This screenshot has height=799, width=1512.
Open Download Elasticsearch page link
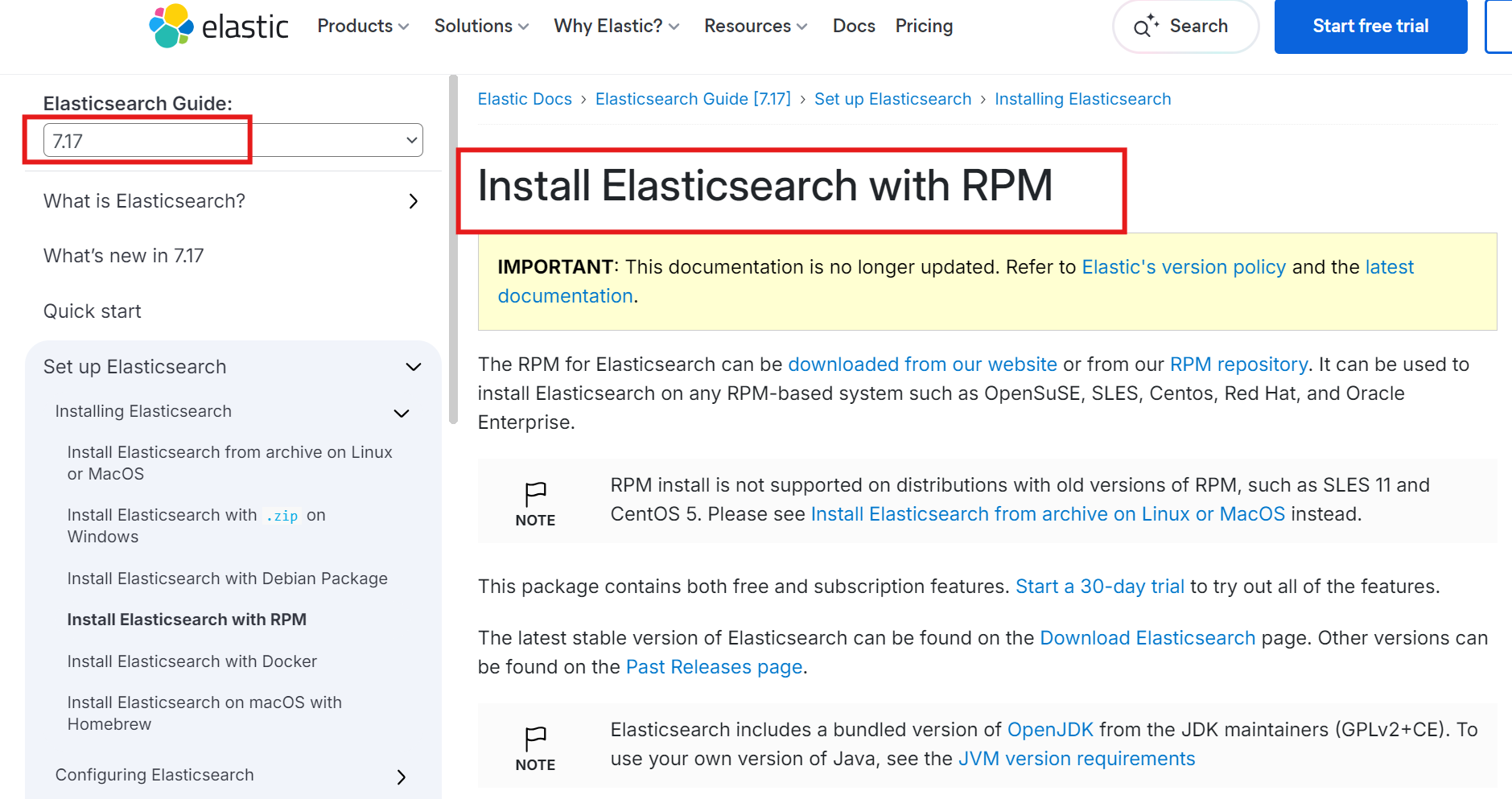1147,638
